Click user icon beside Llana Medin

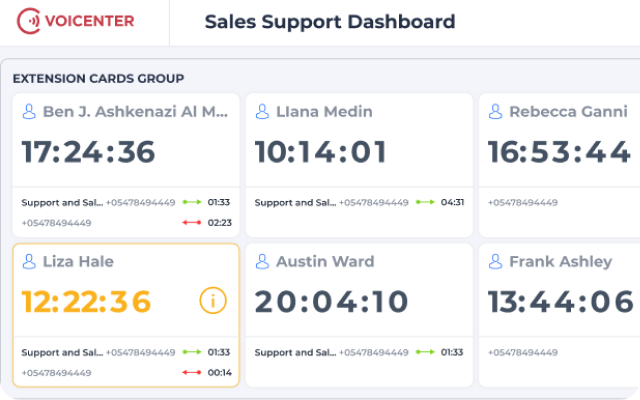pos(262,111)
